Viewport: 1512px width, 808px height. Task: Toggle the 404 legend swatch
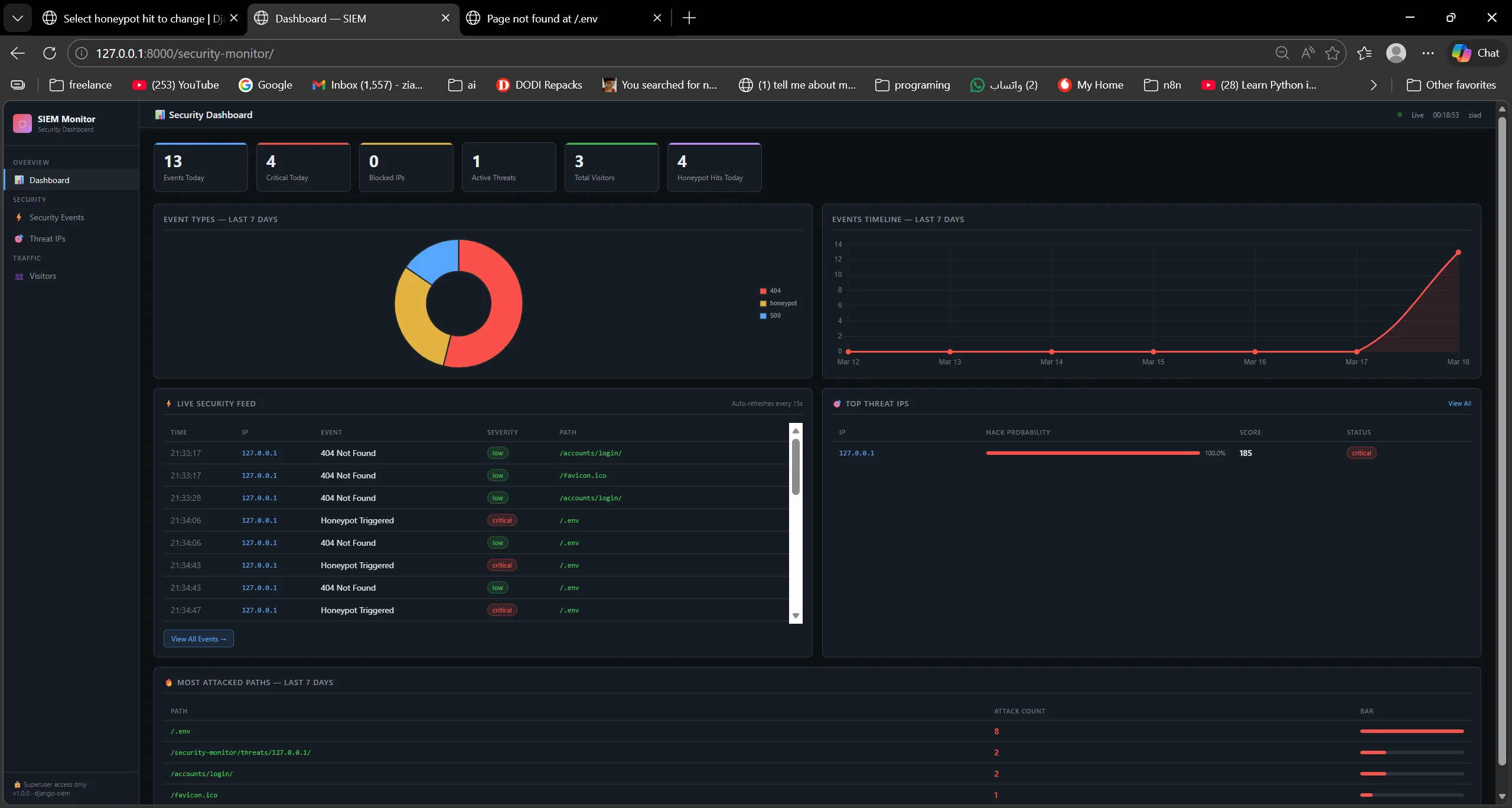763,291
